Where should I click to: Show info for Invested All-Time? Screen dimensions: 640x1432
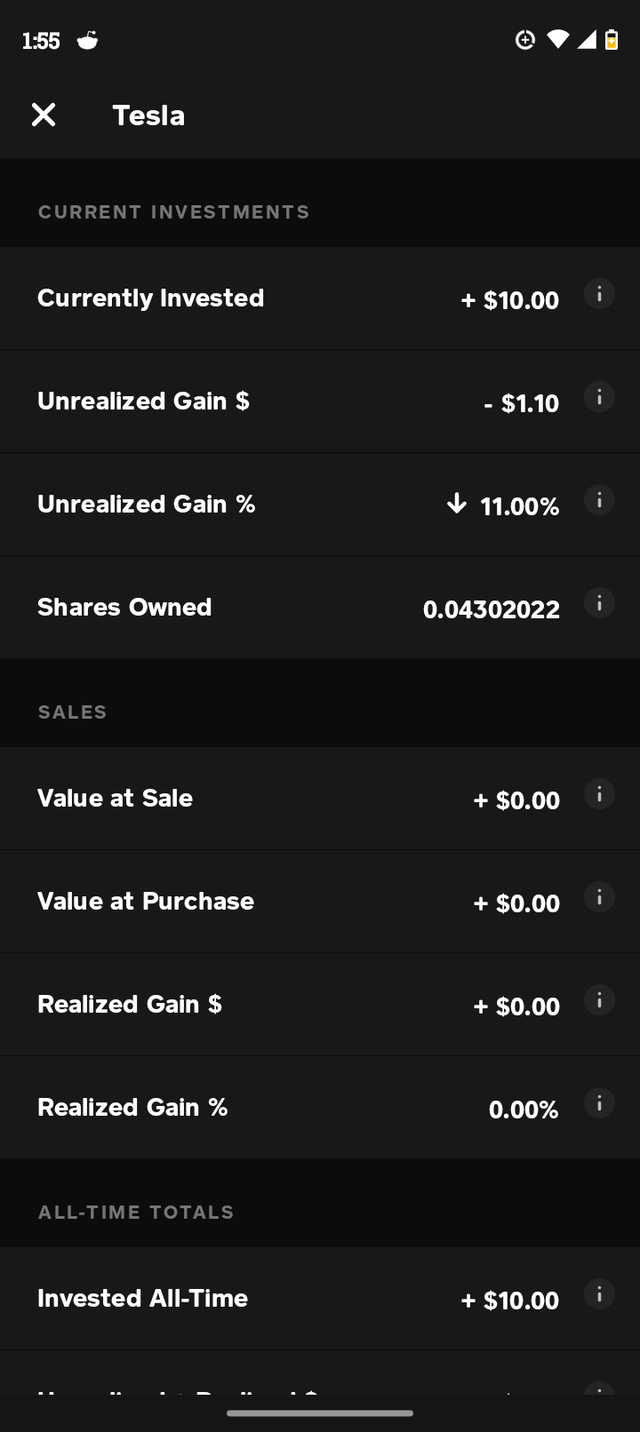(599, 1294)
